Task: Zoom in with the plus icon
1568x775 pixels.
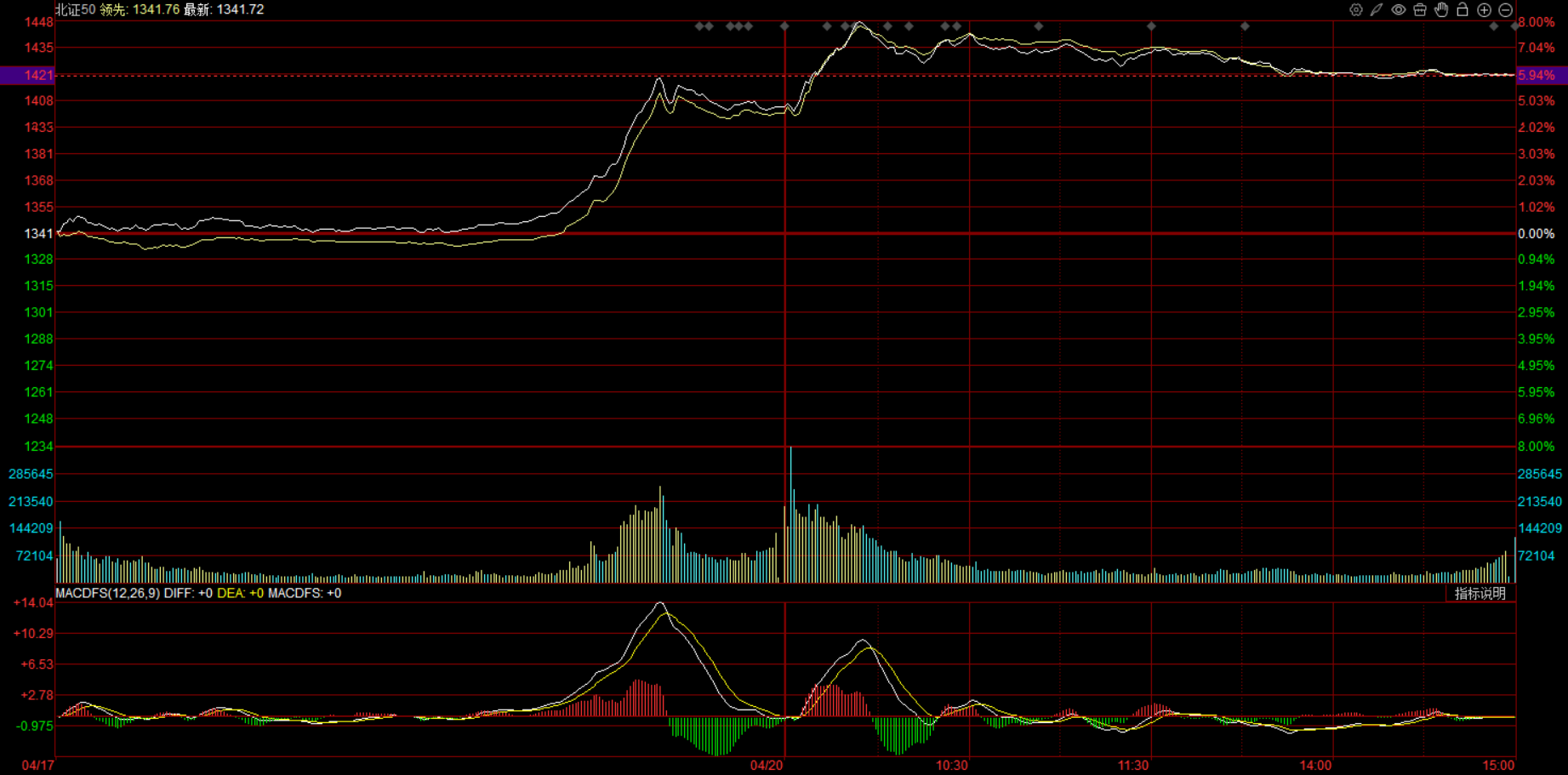Action: click(x=1484, y=10)
